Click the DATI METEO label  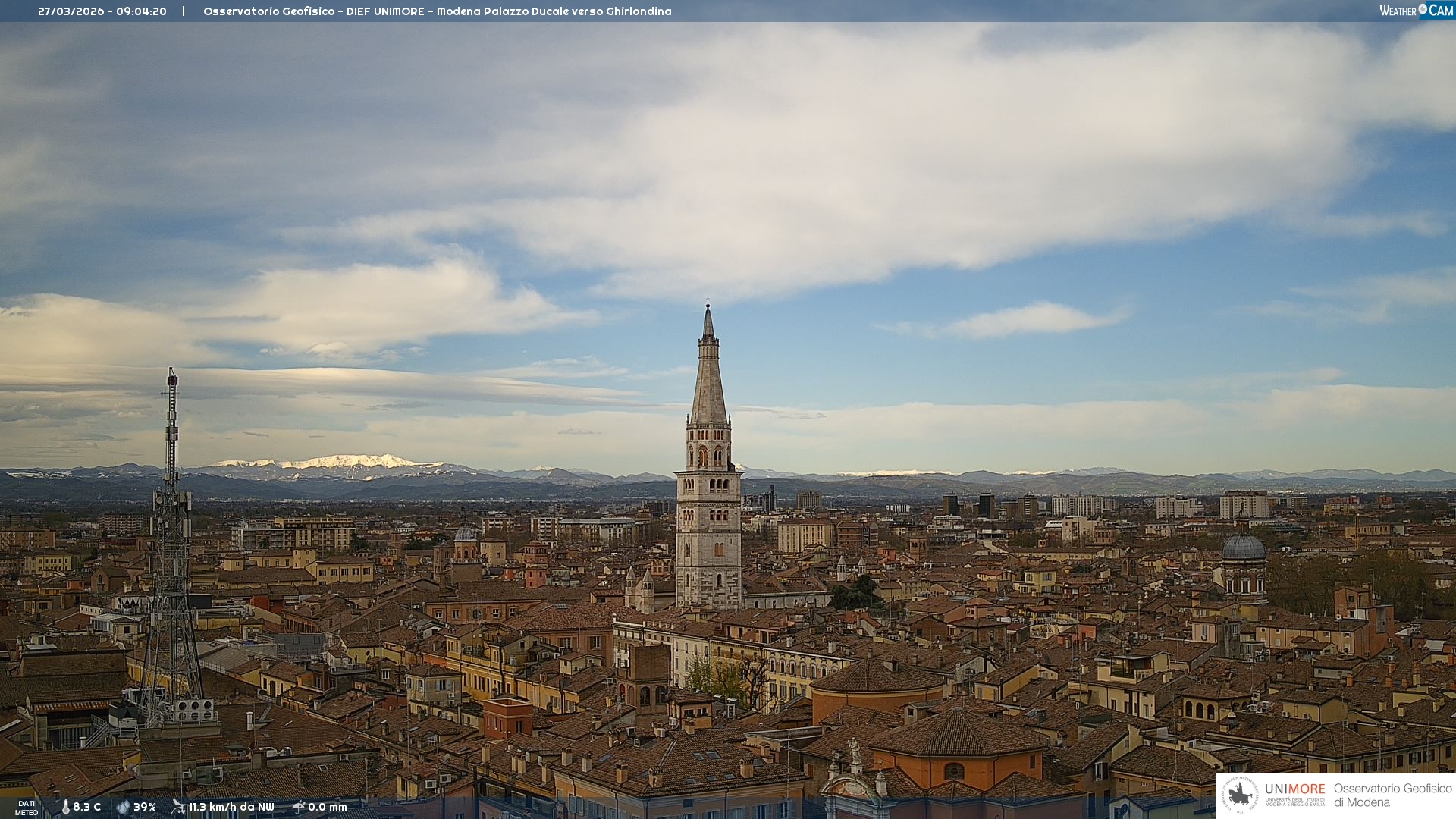pyautogui.click(x=27, y=808)
